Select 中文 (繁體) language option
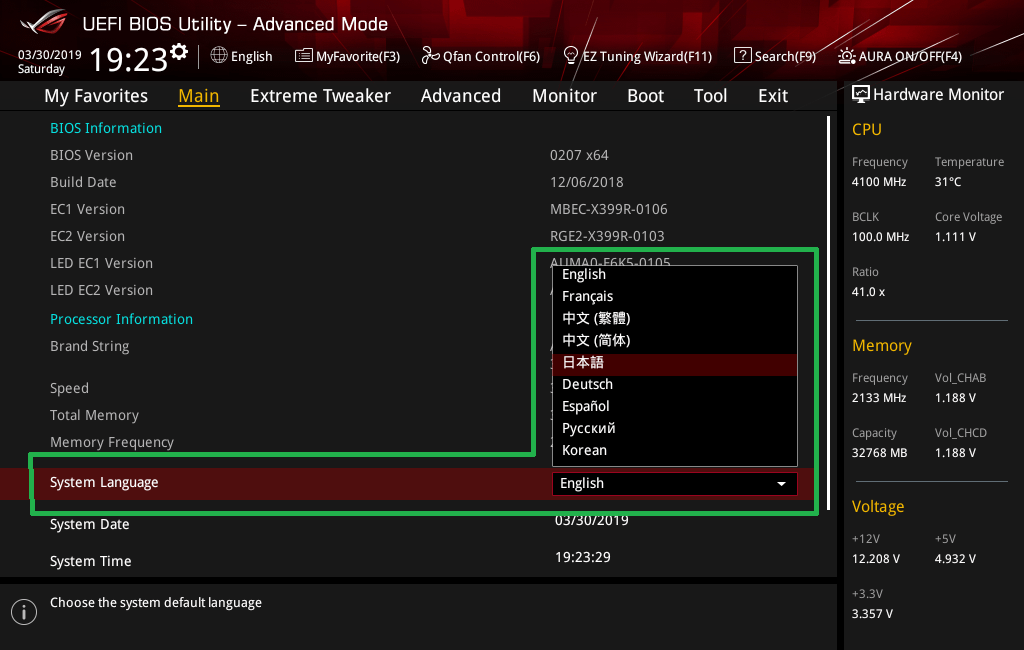 (x=675, y=318)
